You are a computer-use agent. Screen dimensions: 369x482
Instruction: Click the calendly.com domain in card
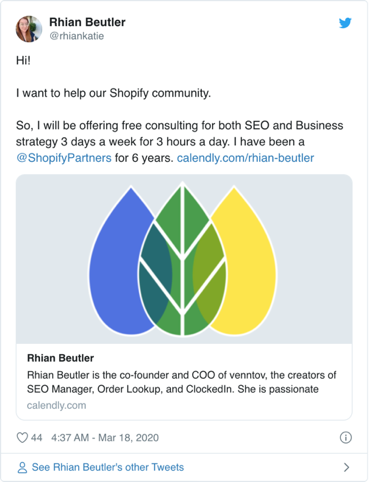click(x=56, y=405)
